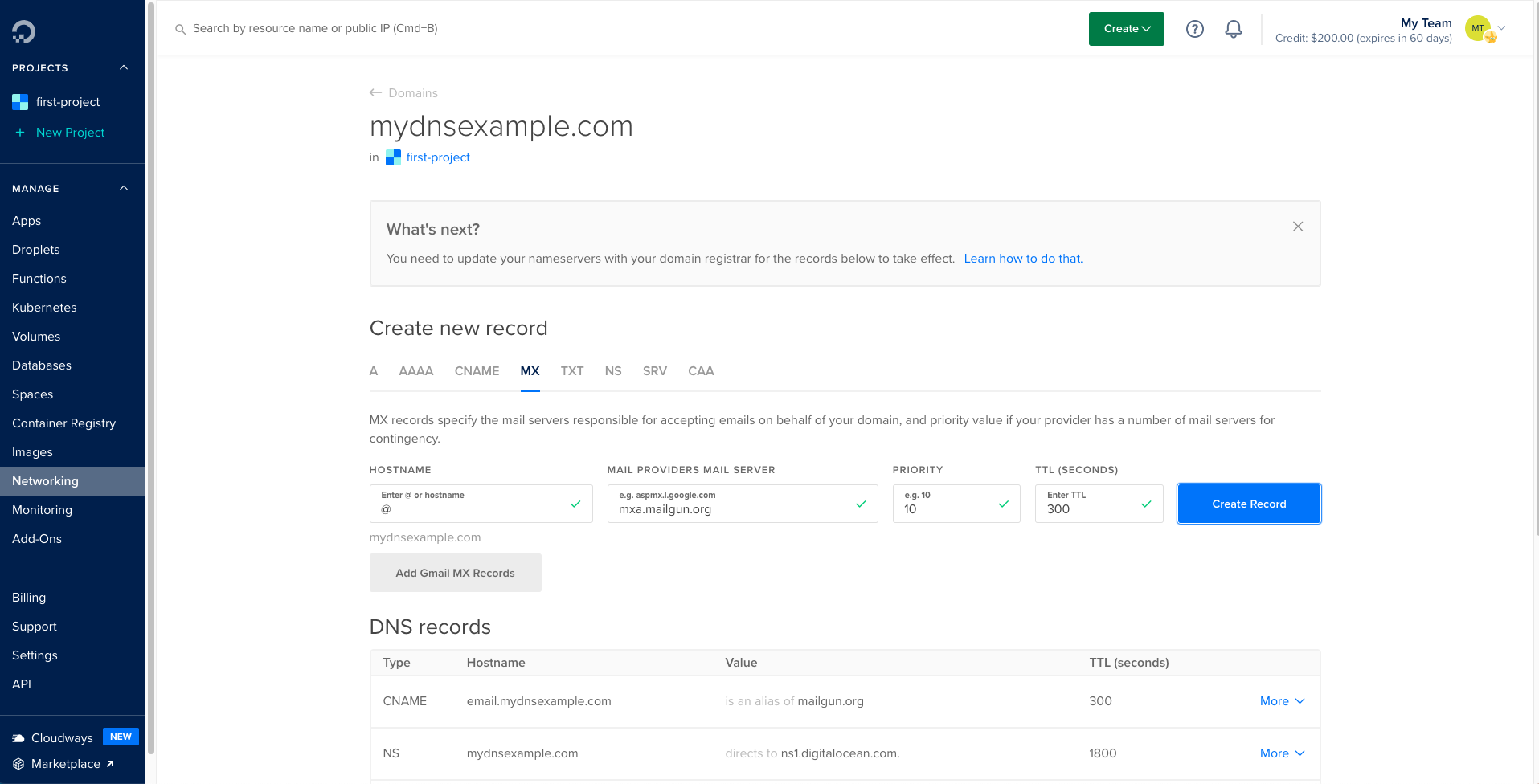1539x784 pixels.
Task: Open the notifications bell icon
Action: point(1234,29)
